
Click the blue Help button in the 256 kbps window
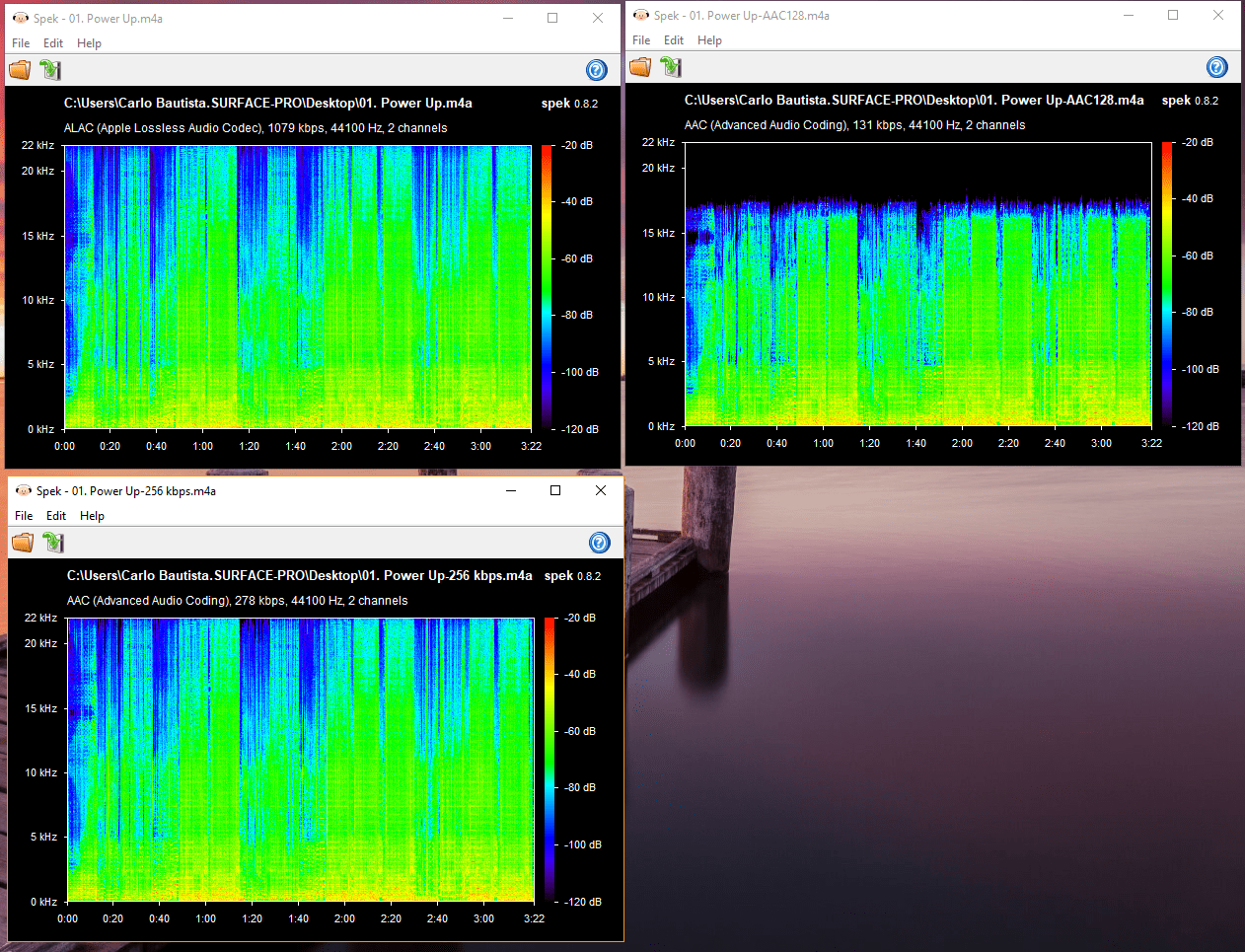[599, 543]
